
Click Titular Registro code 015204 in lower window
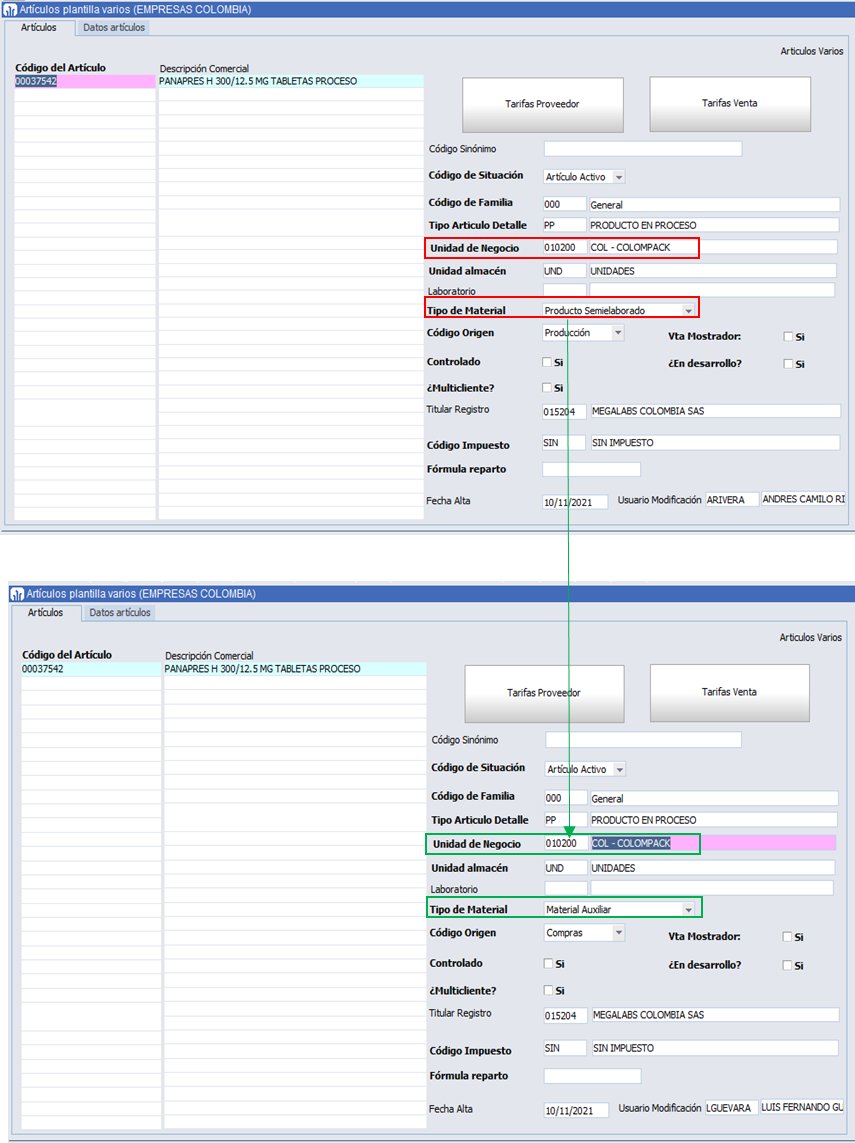[x=566, y=1016]
